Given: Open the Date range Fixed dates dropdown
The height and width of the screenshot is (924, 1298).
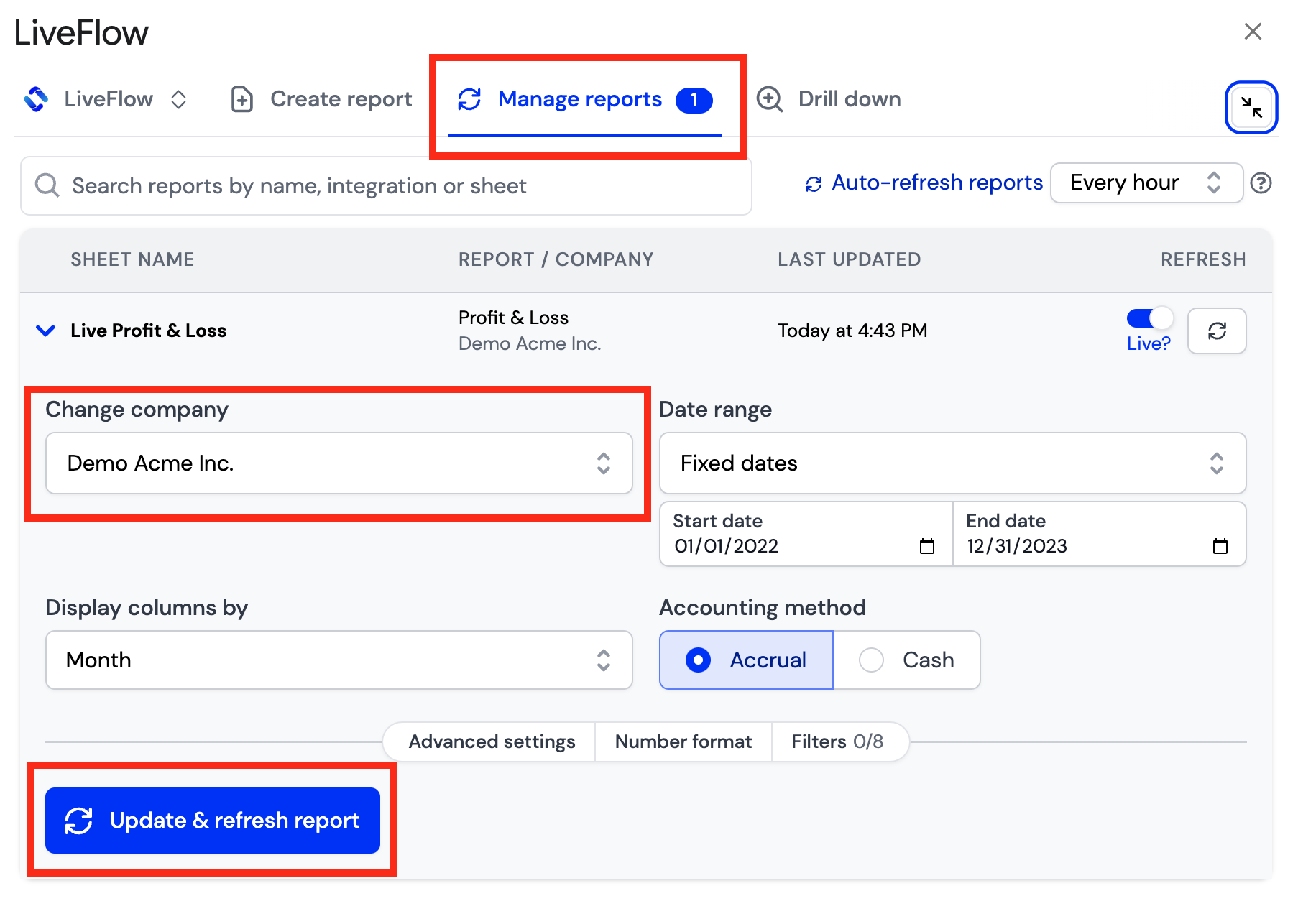Looking at the screenshot, I should click(x=952, y=463).
